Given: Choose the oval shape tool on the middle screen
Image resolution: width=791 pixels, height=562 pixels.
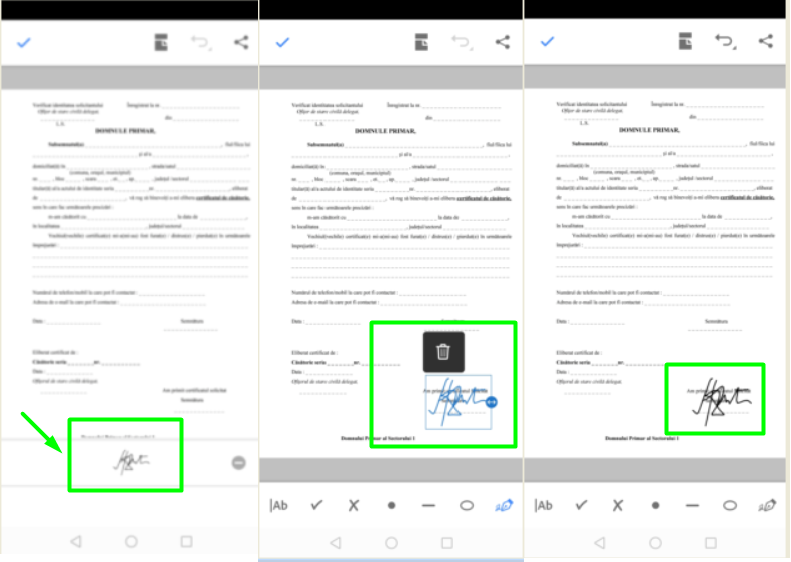Looking at the screenshot, I should (466, 505).
